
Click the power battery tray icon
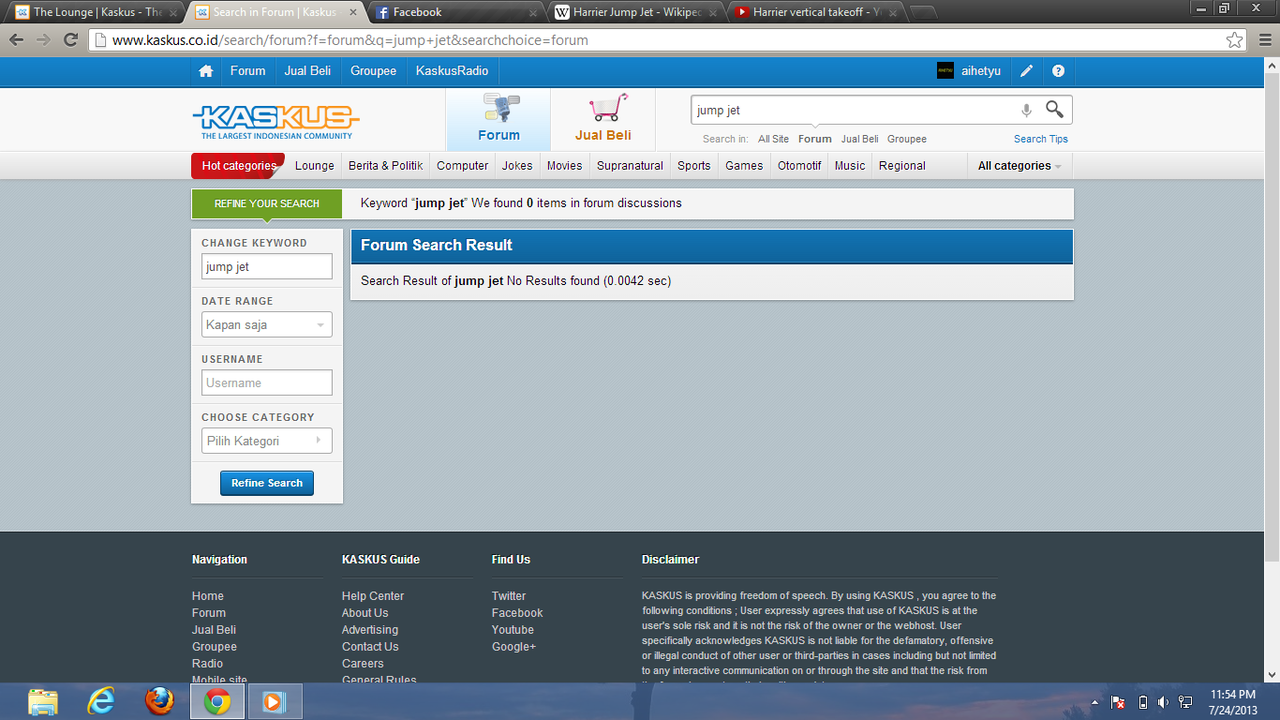click(1143, 703)
